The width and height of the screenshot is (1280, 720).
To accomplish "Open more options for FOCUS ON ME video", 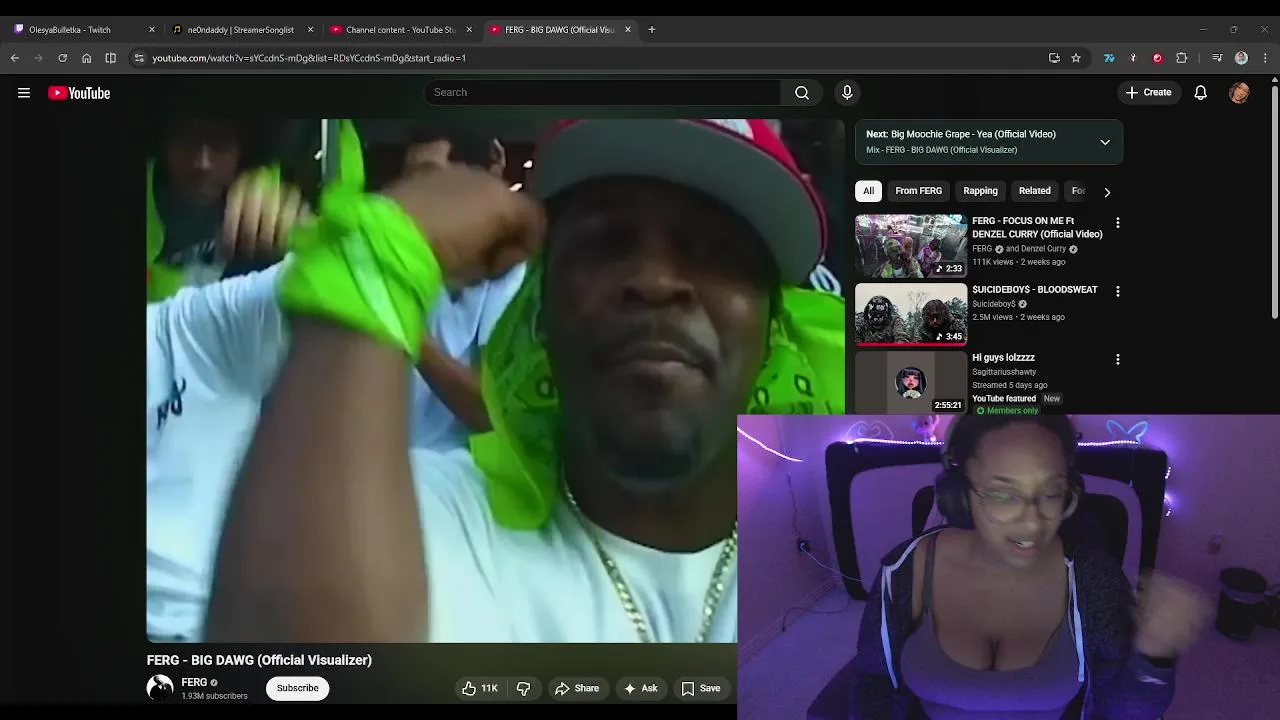I will point(1118,223).
